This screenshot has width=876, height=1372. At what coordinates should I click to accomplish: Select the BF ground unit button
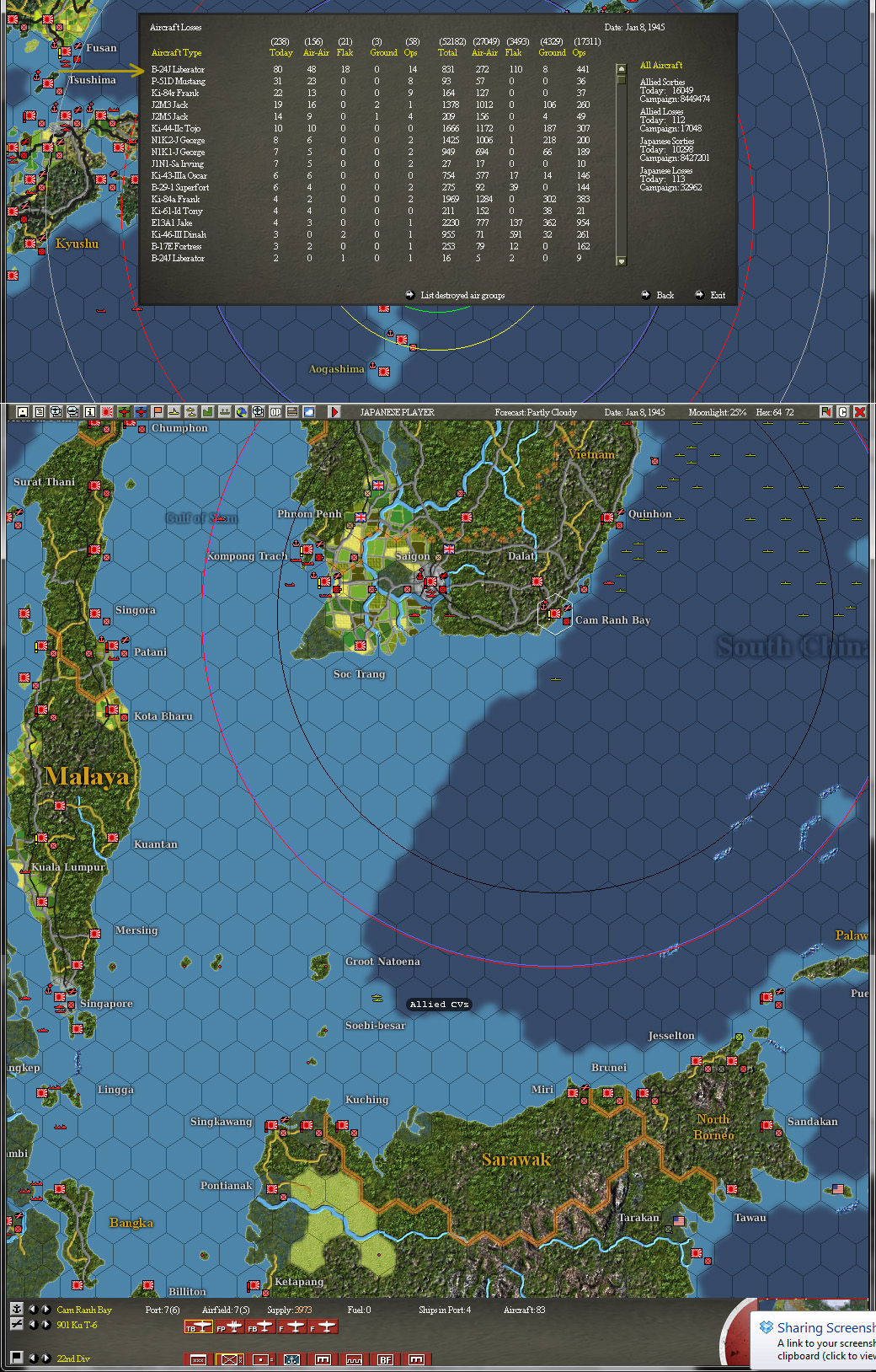click(385, 1359)
